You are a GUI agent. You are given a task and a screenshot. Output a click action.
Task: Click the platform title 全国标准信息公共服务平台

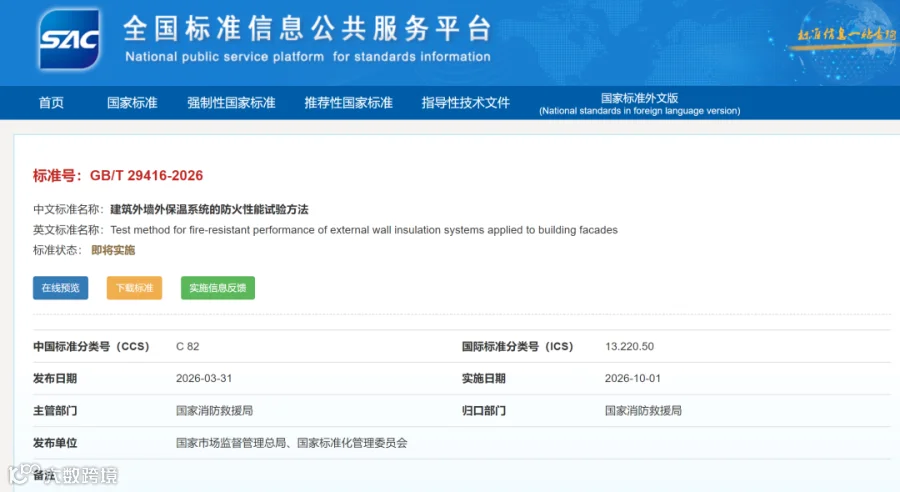(308, 28)
